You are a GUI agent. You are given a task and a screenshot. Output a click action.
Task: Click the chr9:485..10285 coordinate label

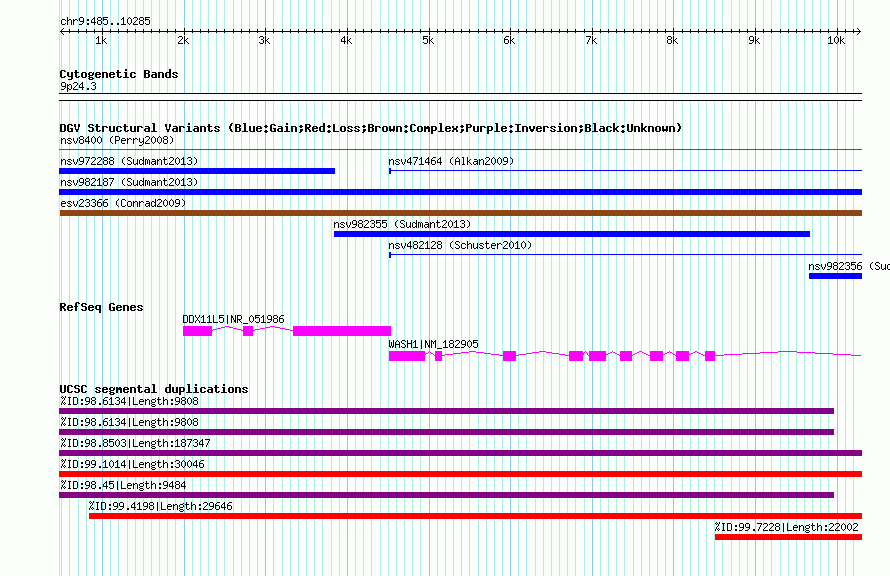[x=106, y=21]
